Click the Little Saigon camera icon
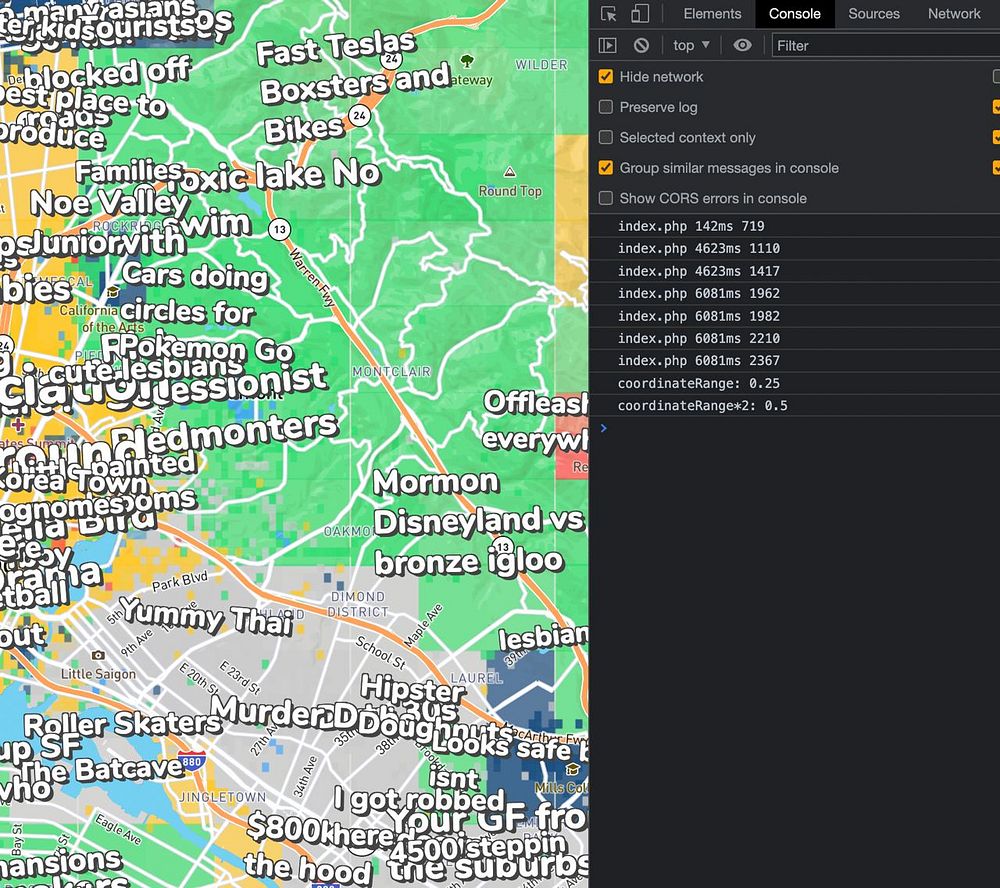Screen dimensions: 1000x888 point(98,655)
